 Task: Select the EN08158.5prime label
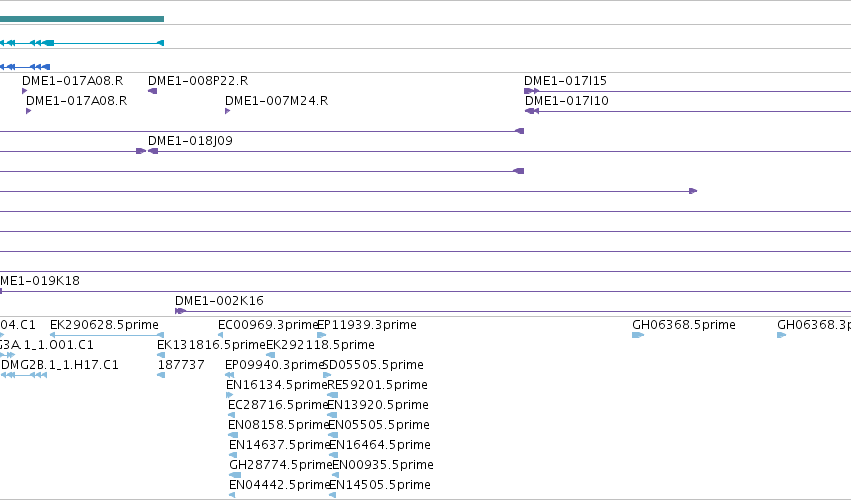pos(278,425)
